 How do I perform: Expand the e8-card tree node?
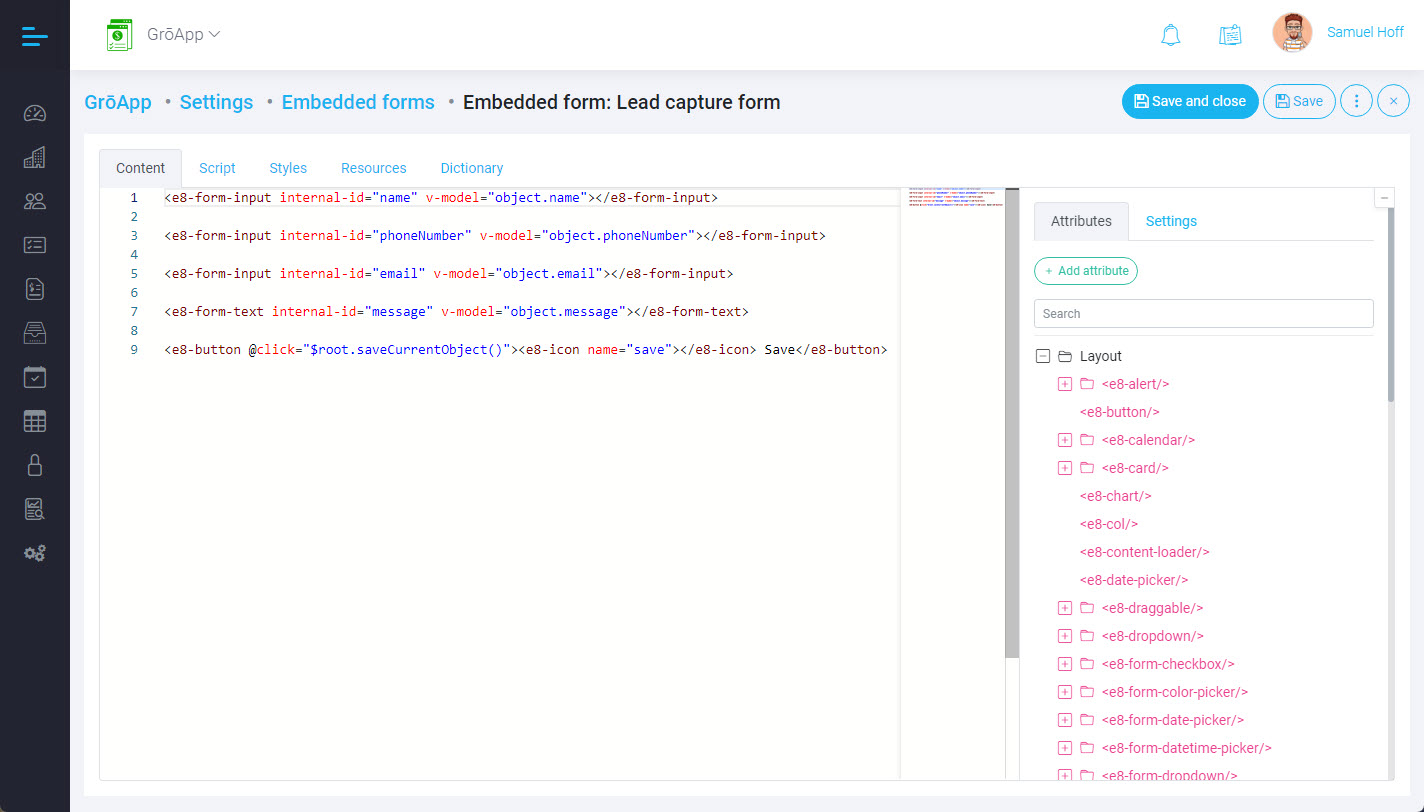(x=1065, y=468)
